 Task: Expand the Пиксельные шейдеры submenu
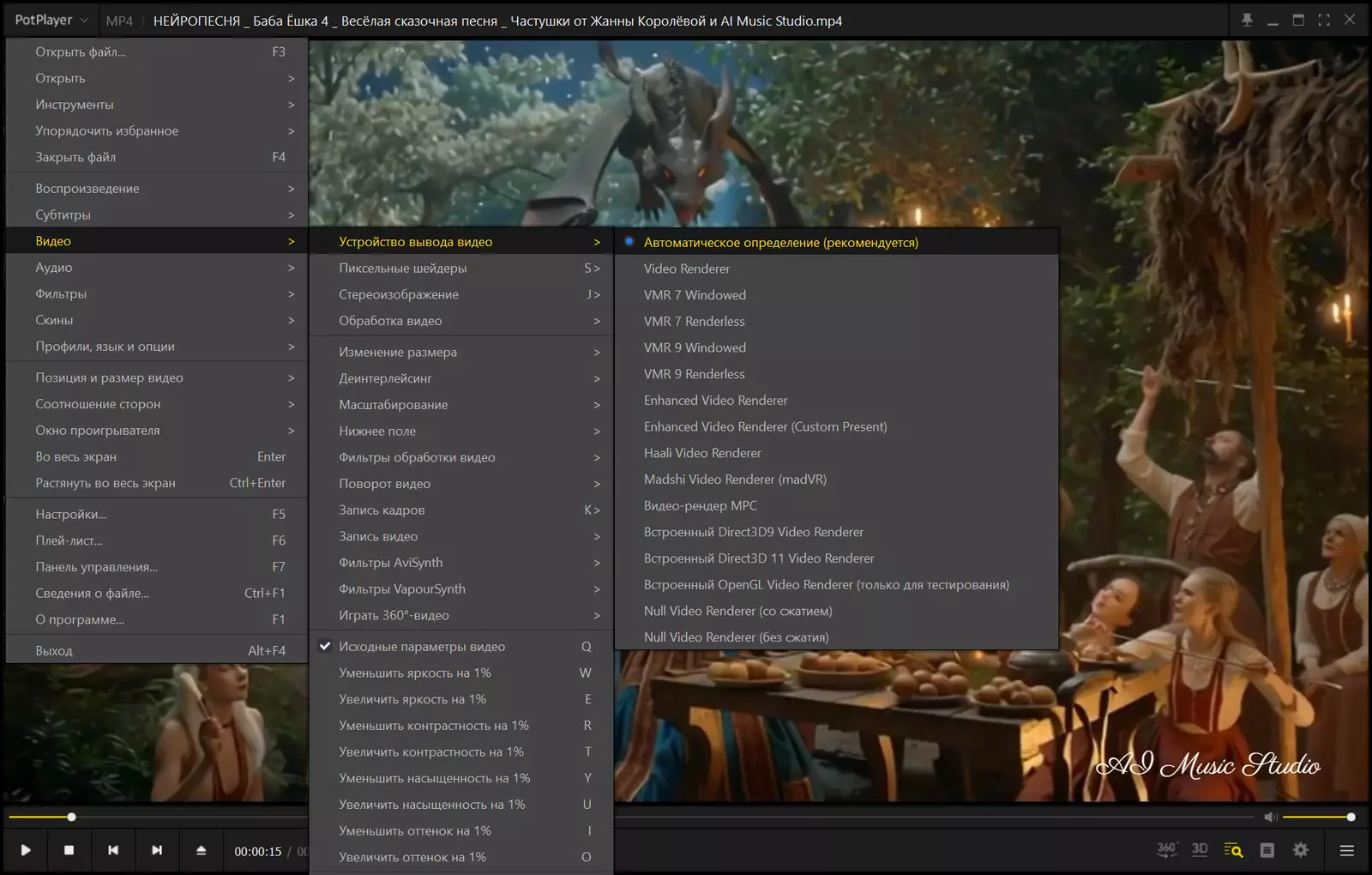pyautogui.click(x=461, y=268)
